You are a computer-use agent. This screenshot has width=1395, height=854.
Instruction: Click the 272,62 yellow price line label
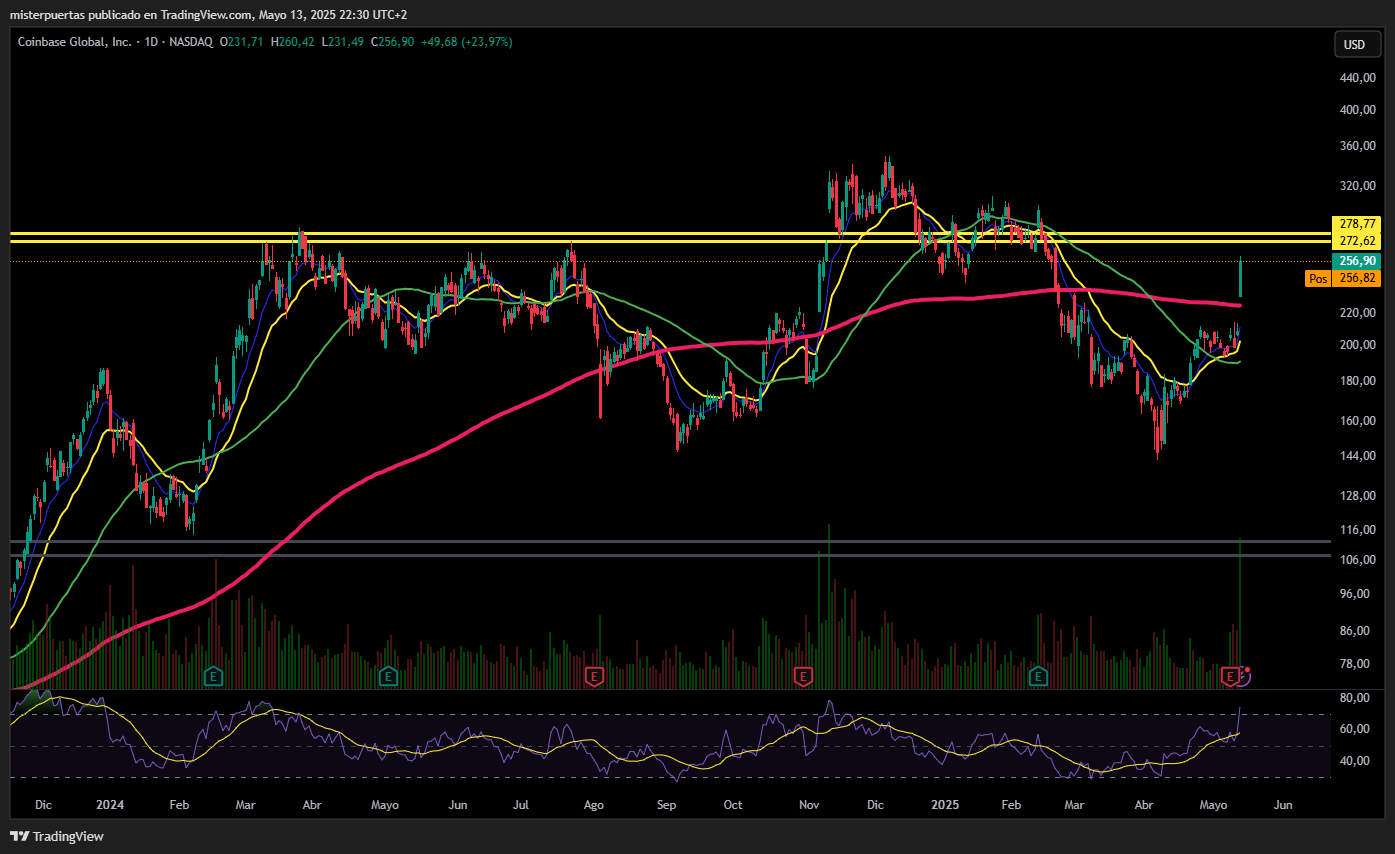1356,241
